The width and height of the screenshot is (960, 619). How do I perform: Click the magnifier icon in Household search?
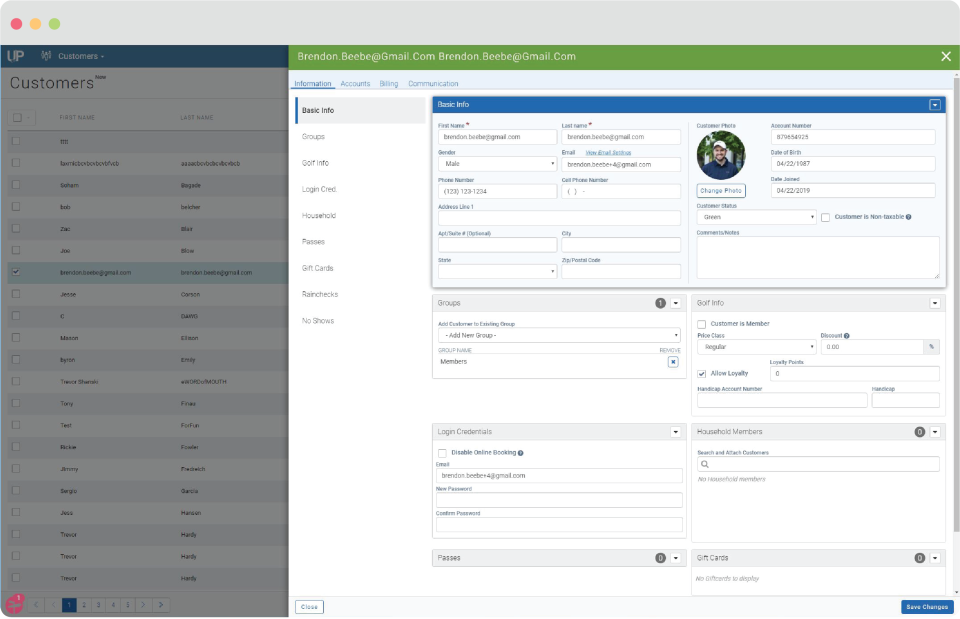[707, 465]
